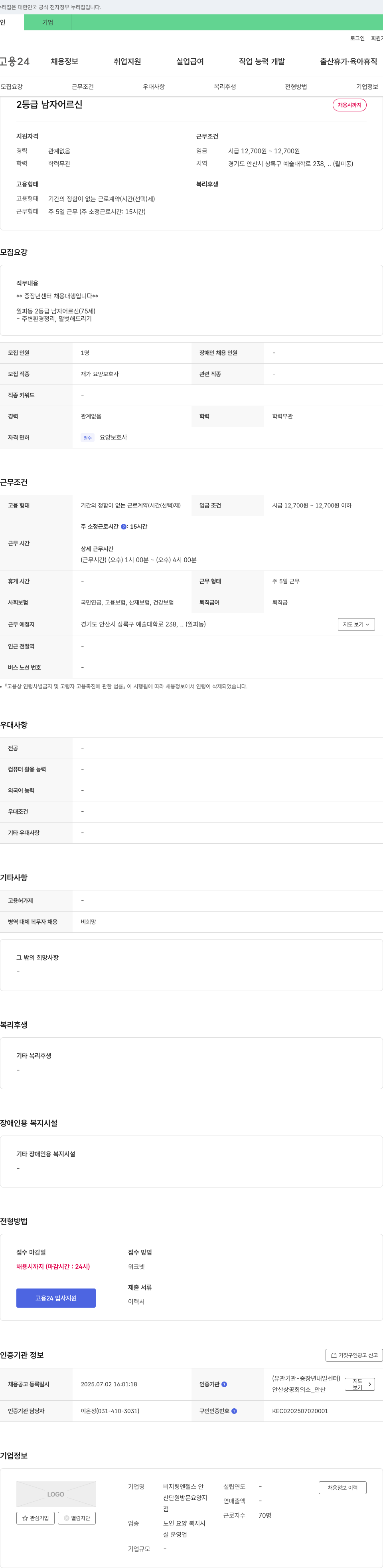Click the 로그인 link
This screenshot has height=1568, width=383.
(357, 38)
